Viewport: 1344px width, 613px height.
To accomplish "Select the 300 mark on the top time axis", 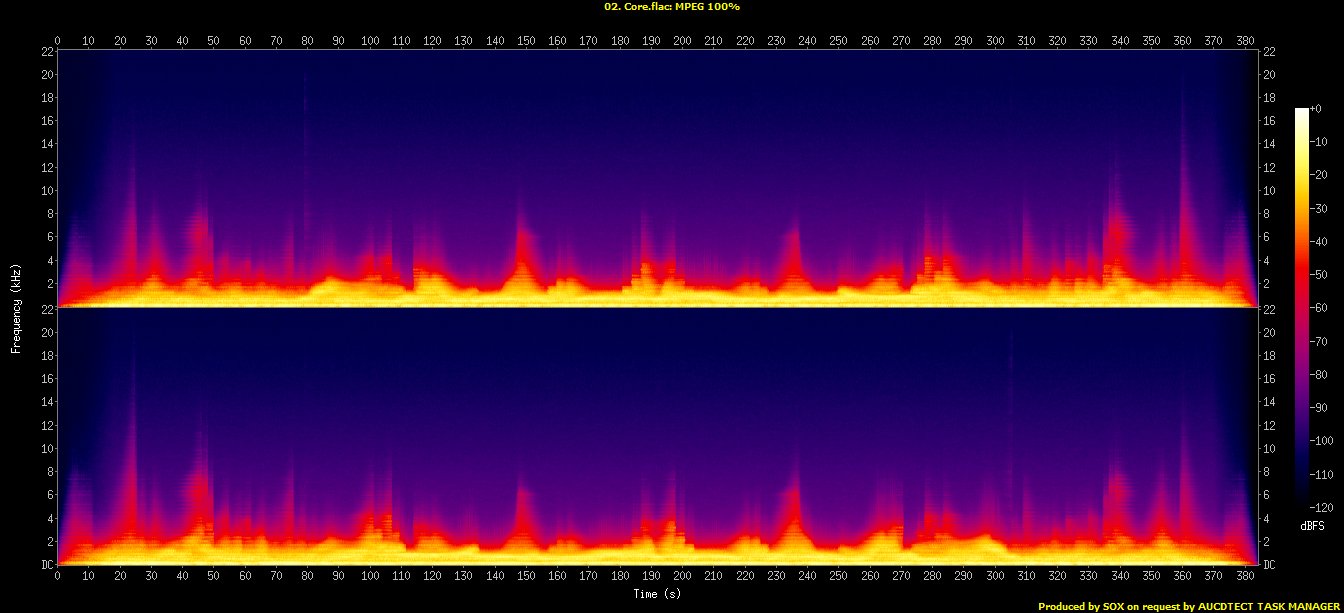I will [995, 40].
